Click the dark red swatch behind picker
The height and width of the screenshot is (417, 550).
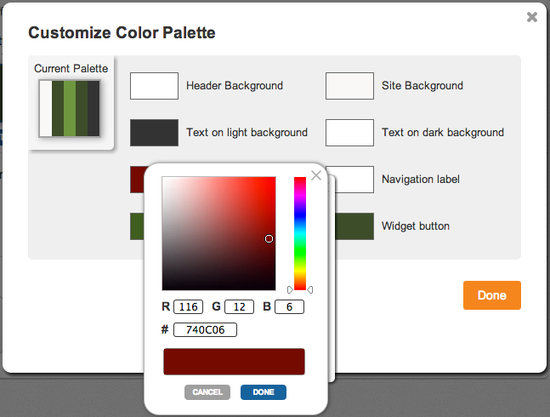[137, 179]
